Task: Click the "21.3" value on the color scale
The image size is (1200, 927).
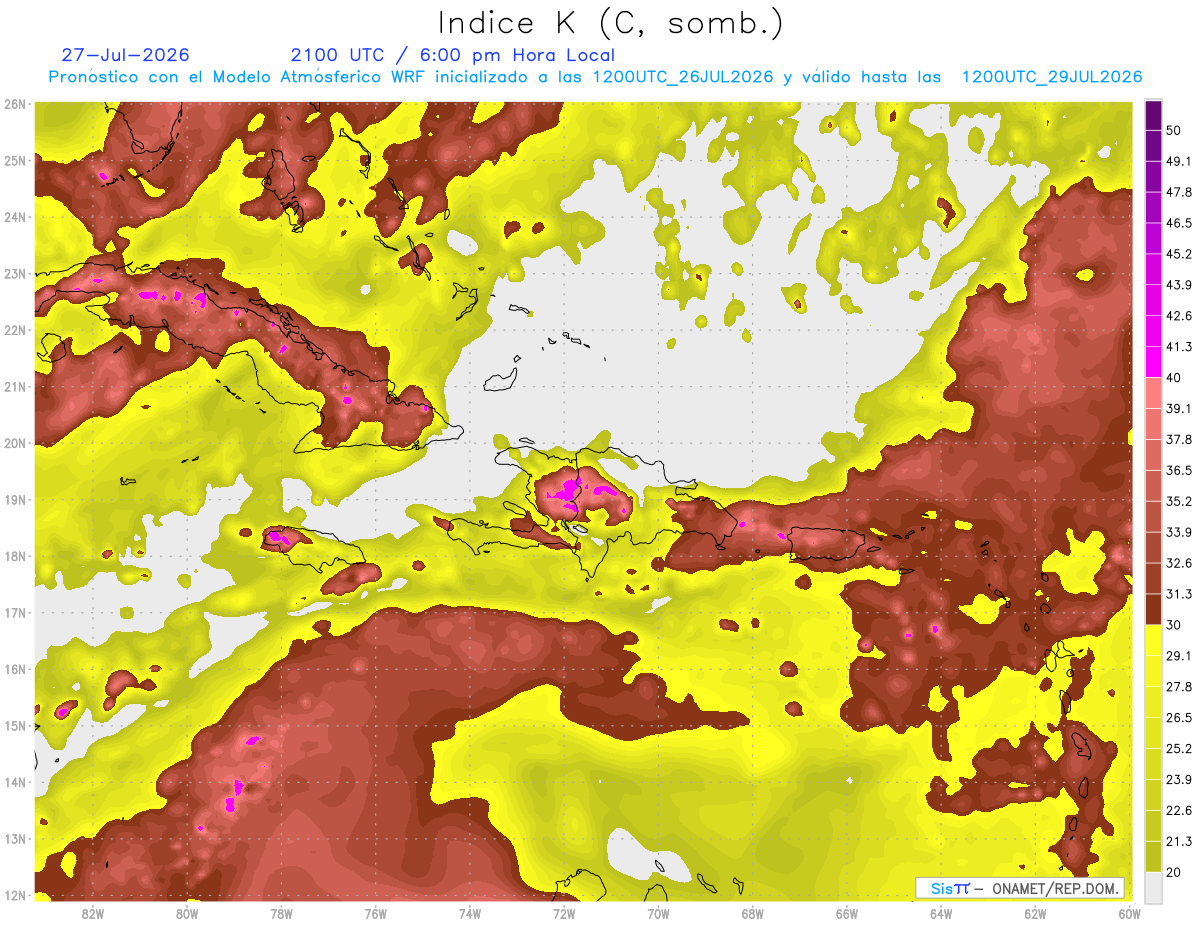Action: click(x=1179, y=842)
